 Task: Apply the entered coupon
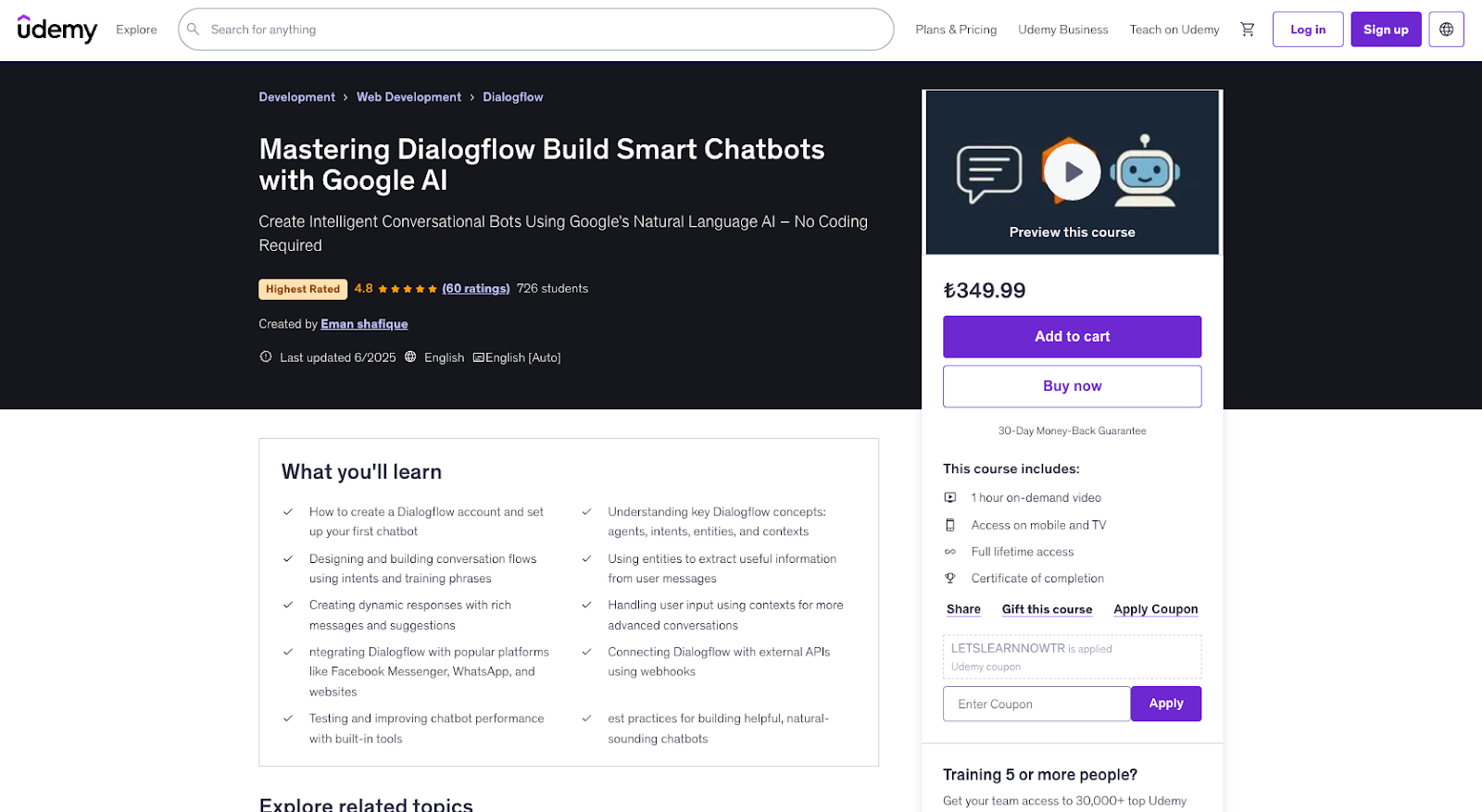coord(1166,704)
